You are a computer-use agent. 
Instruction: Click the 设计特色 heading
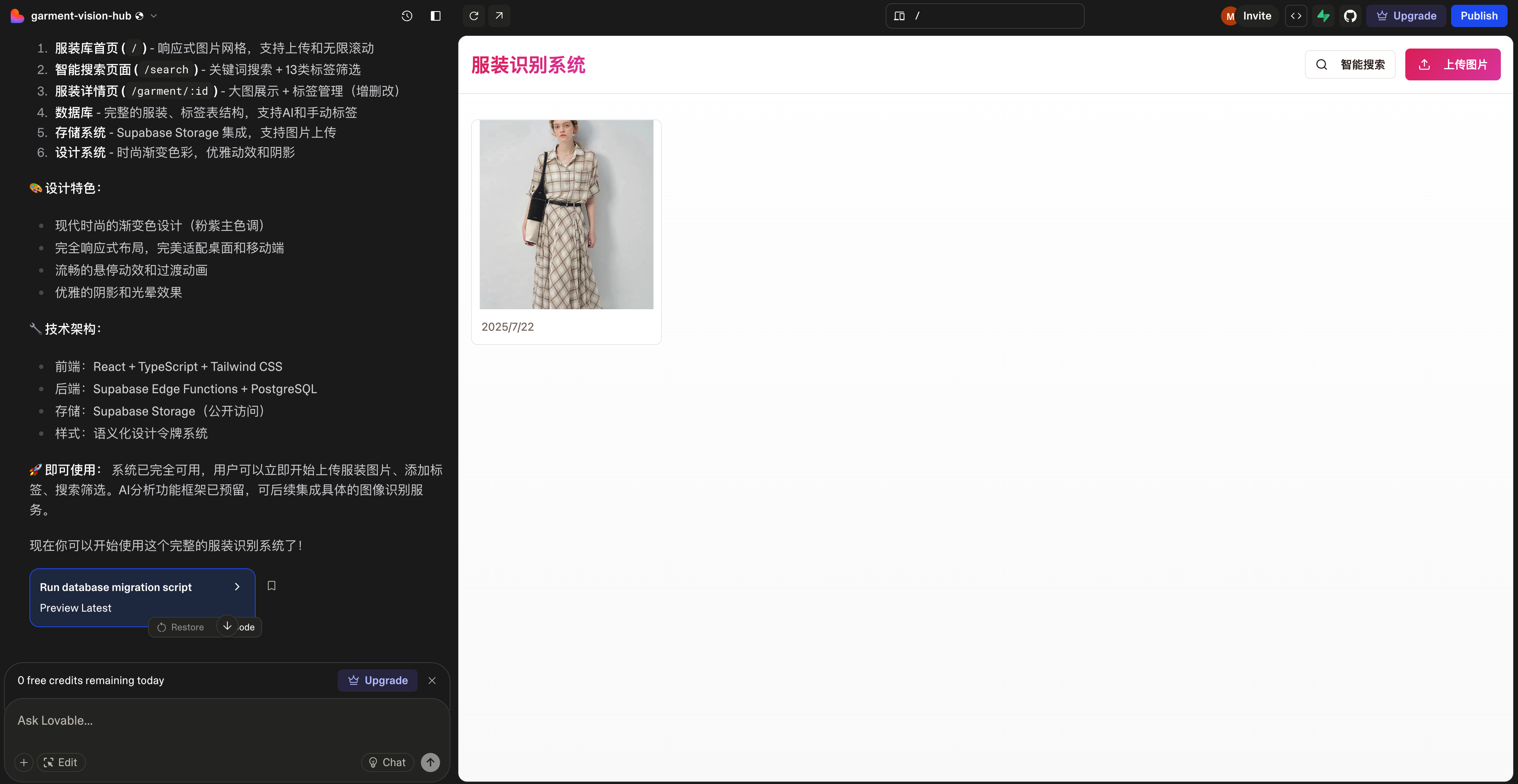[x=65, y=189]
